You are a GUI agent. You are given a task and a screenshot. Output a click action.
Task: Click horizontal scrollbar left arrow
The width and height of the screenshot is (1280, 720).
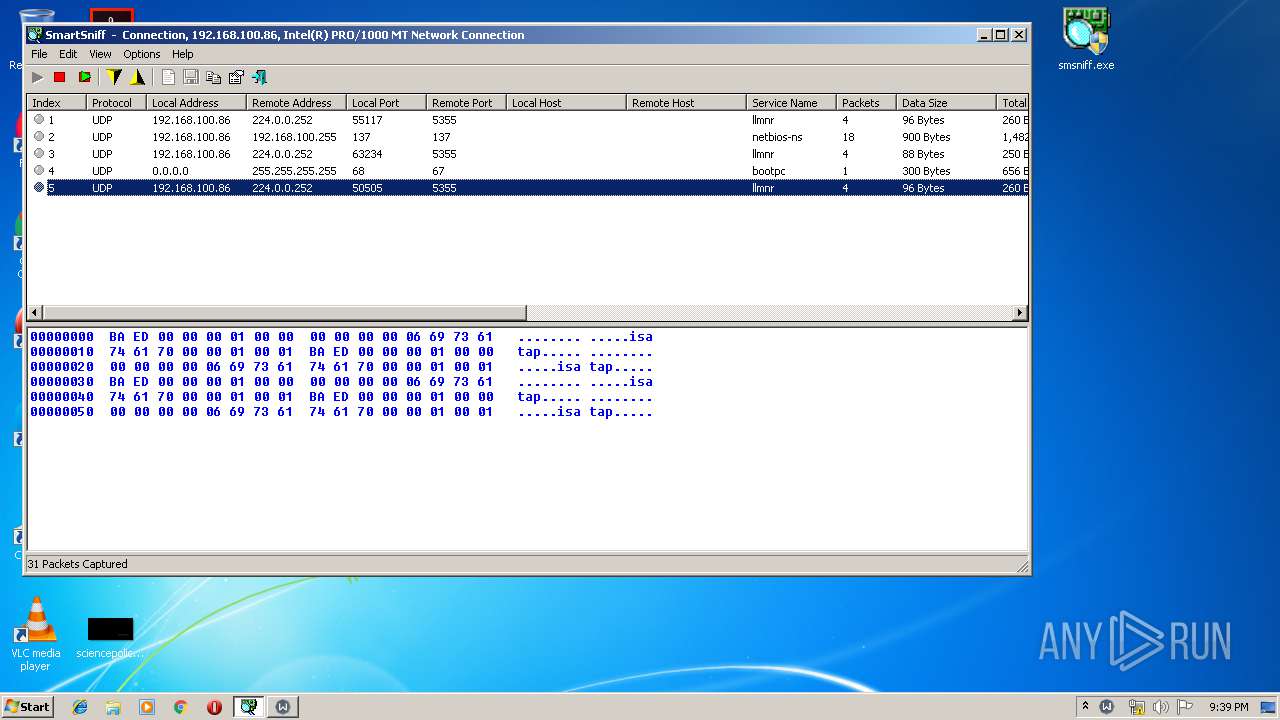tap(35, 313)
